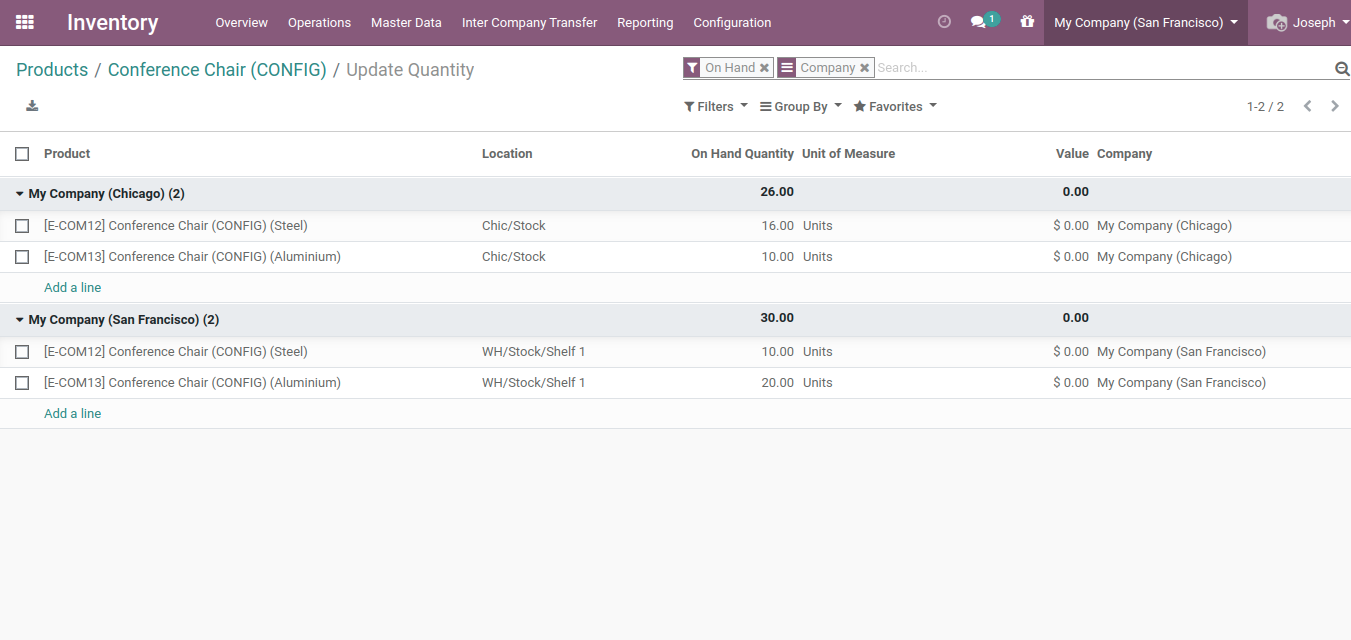The width and height of the screenshot is (1351, 640).
Task: Click the clock activities icon
Action: pos(944,22)
